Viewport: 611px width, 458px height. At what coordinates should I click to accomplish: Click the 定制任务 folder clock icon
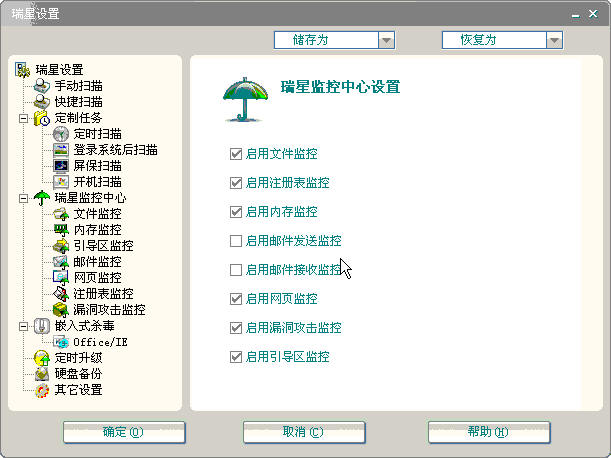point(42,118)
